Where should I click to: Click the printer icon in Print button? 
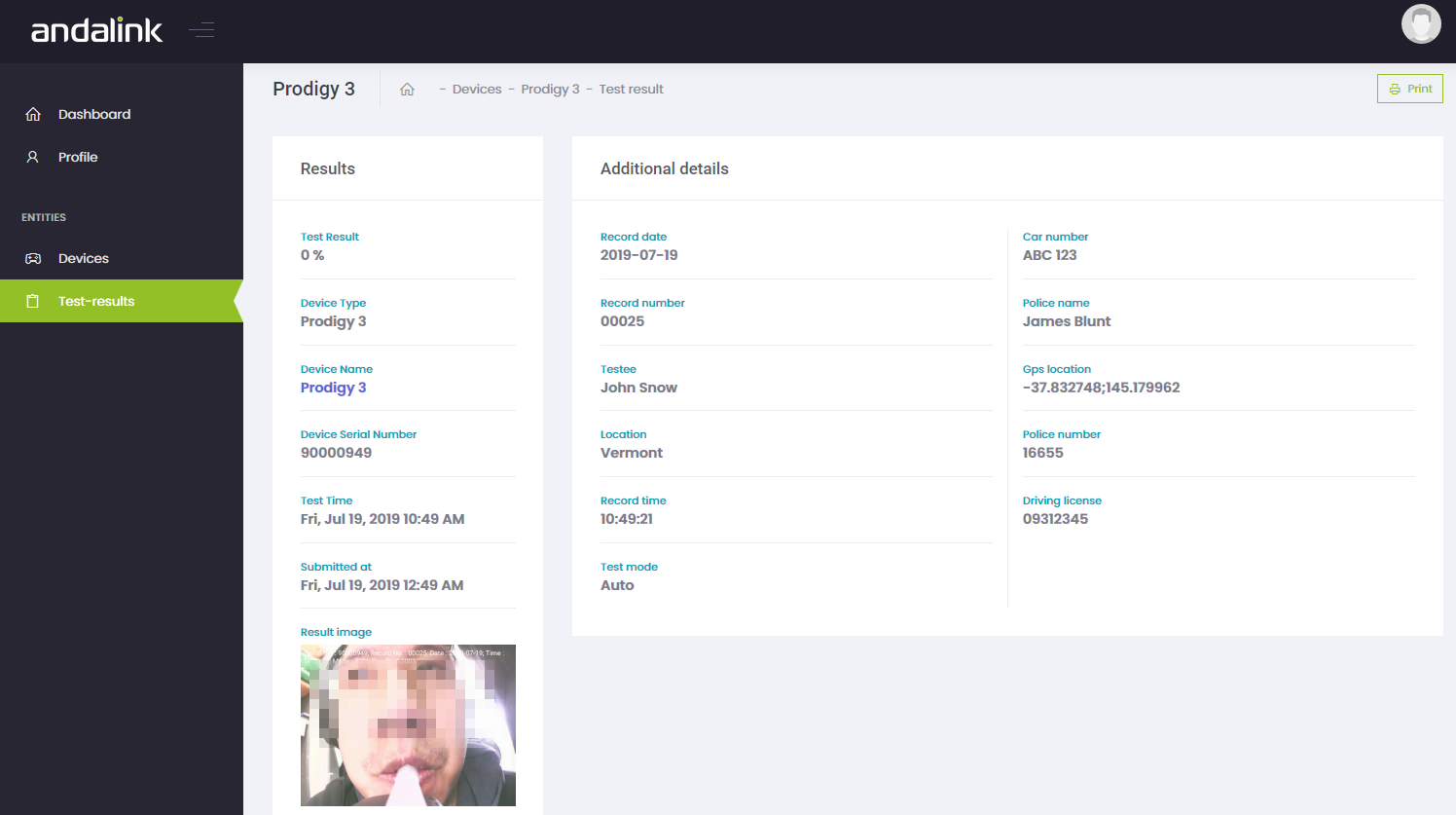tap(1395, 89)
